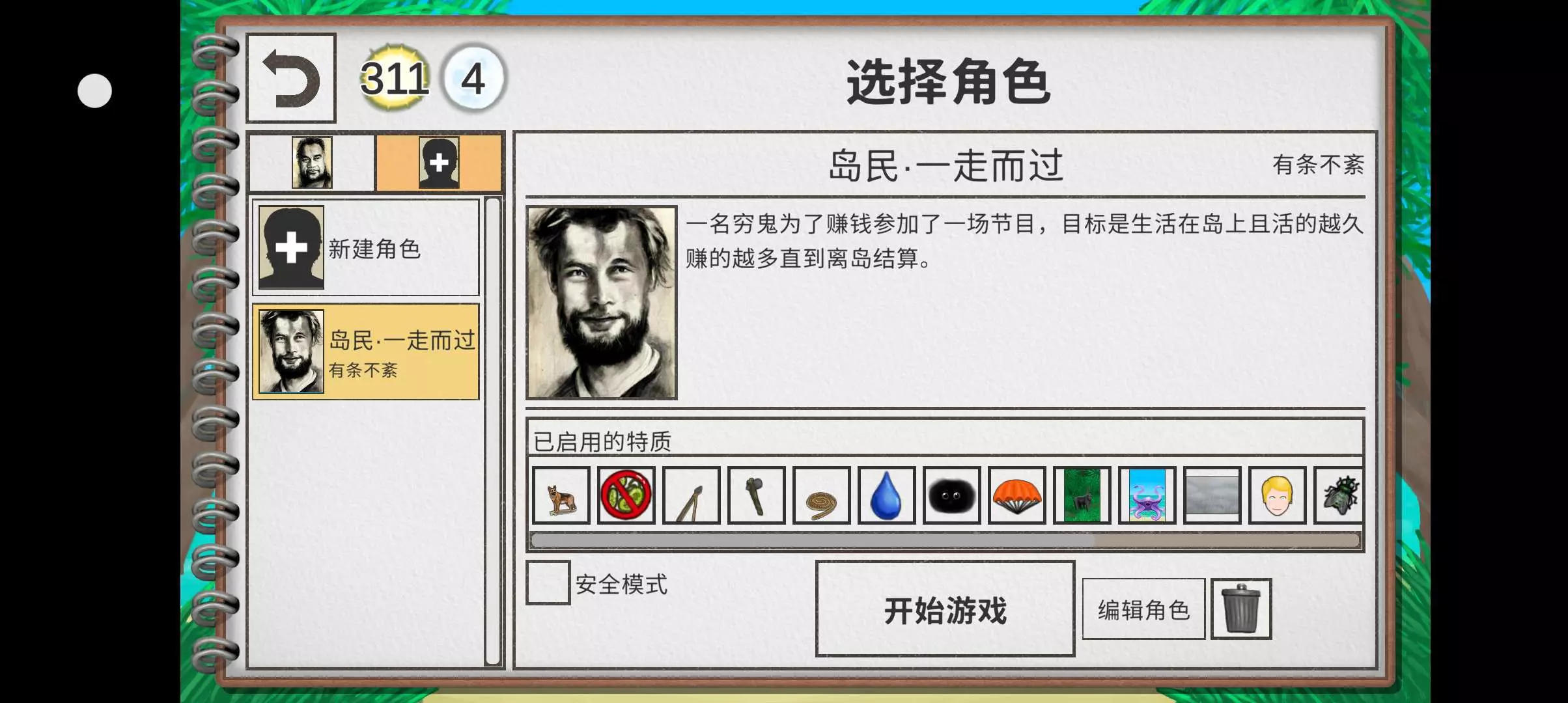
Task: Click the traits horizontal scrollbar
Action: pyautogui.click(x=945, y=540)
